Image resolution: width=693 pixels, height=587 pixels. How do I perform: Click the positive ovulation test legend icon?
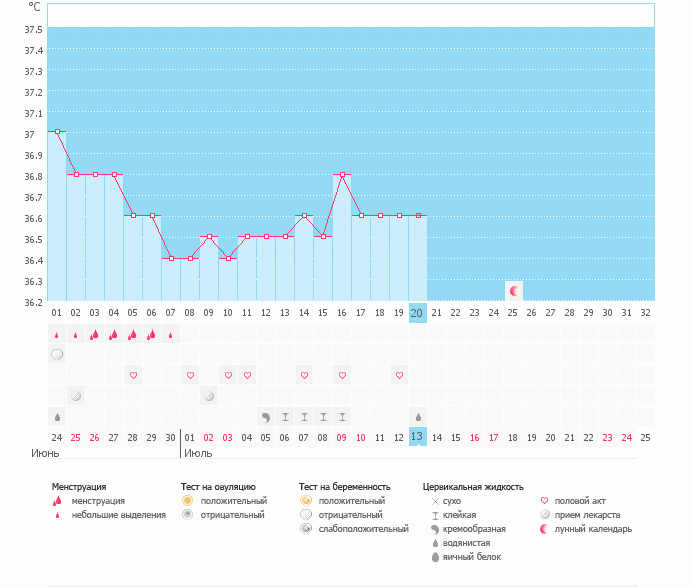tap(187, 500)
